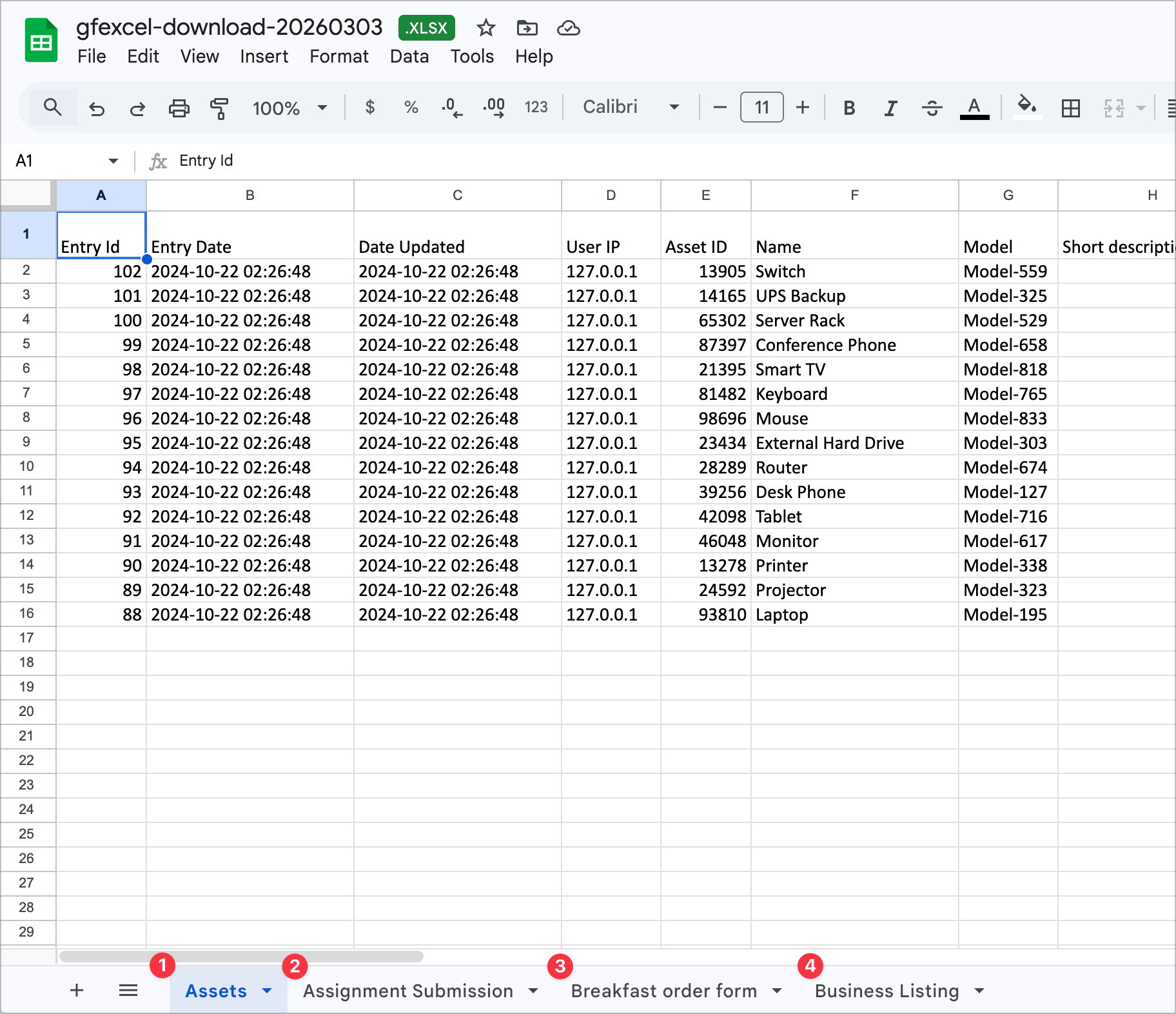The height and width of the screenshot is (1014, 1176).
Task: Open the Assets sheet tab menu
Action: pos(266,991)
